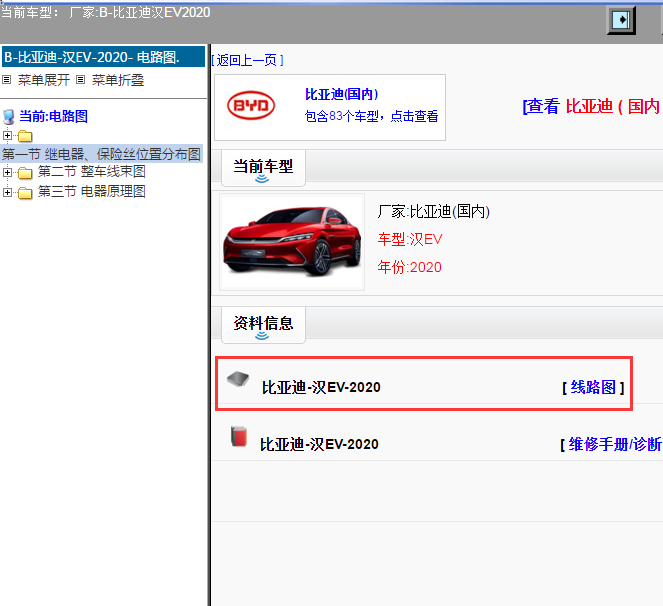This screenshot has height=606, width=663.
Task: Click the red book icon beside 维修手册 entry
Action: [x=238, y=436]
